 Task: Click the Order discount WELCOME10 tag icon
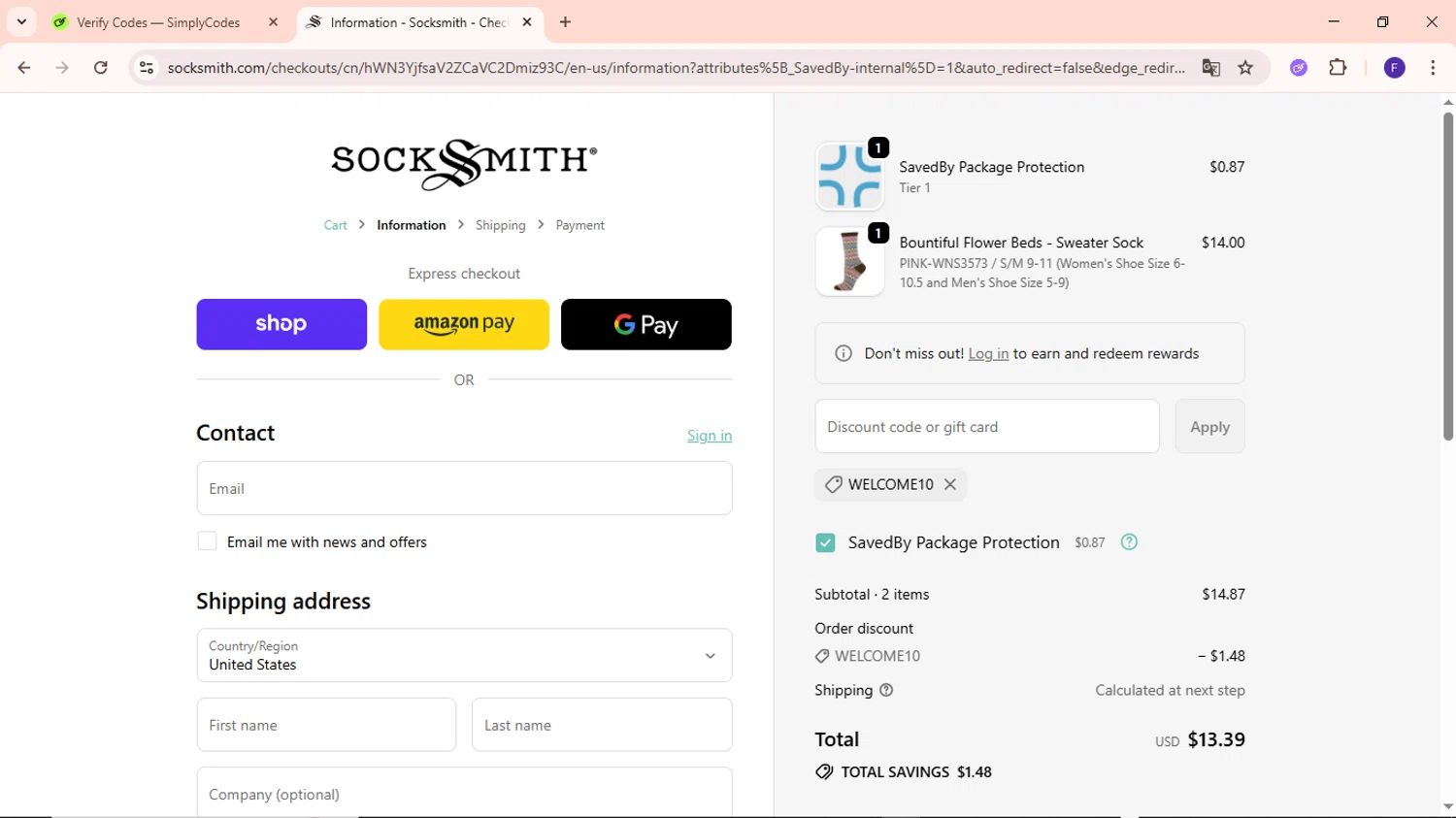click(x=822, y=656)
